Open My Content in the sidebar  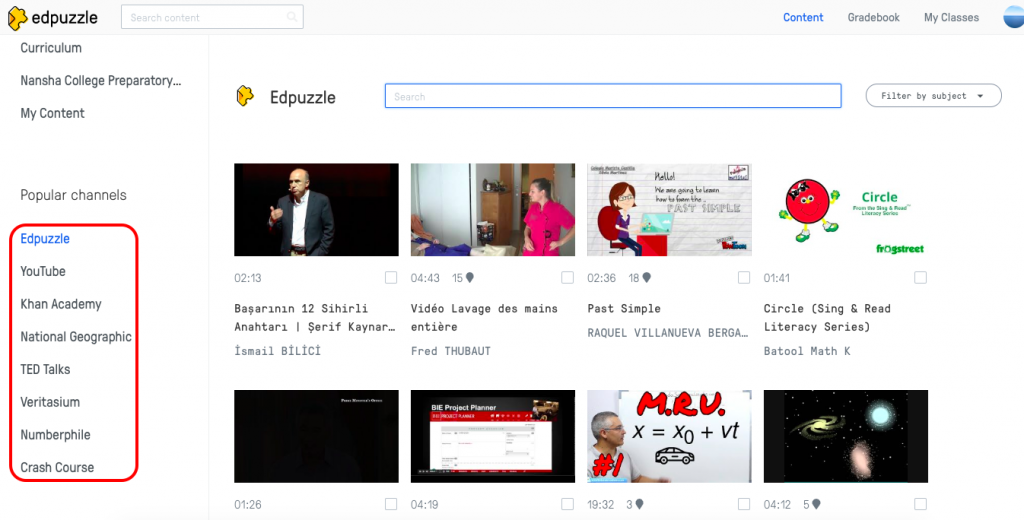pos(52,113)
